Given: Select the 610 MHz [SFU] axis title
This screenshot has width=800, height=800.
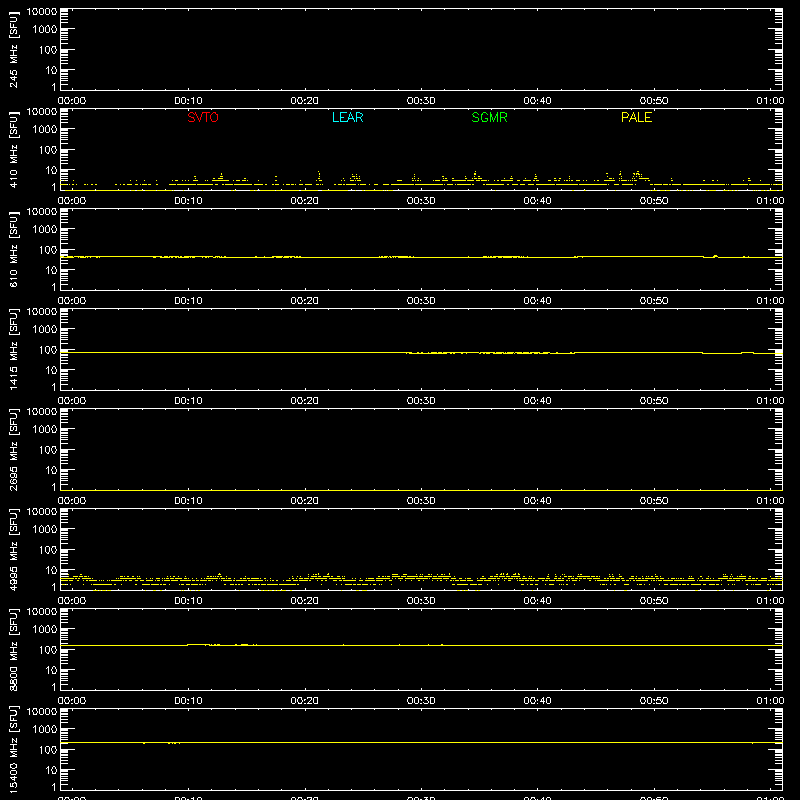Looking at the screenshot, I should pyautogui.click(x=13, y=249).
